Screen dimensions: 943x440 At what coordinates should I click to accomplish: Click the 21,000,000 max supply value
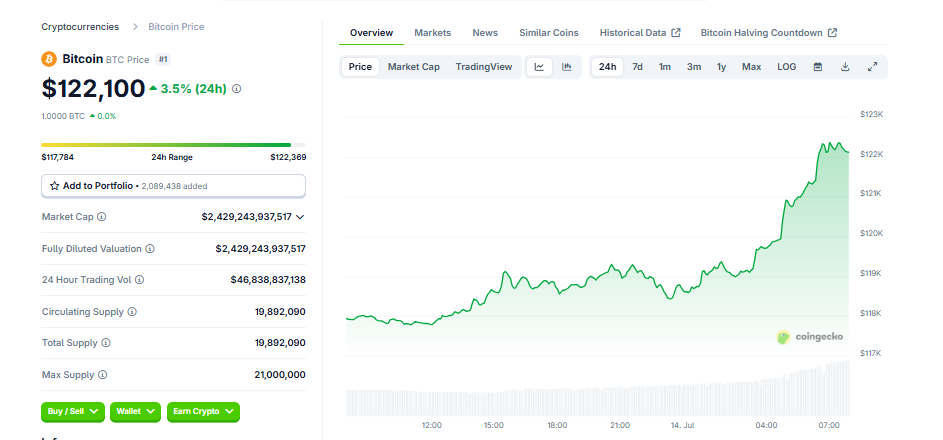[280, 374]
